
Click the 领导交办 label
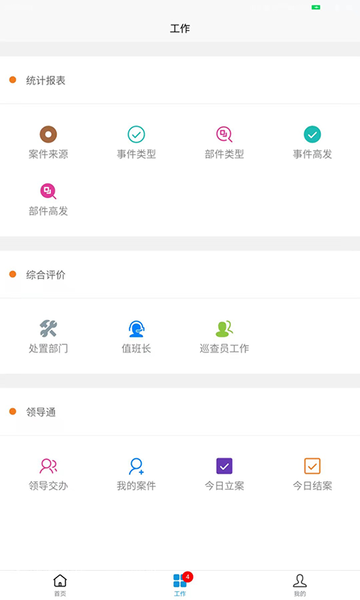(48, 486)
